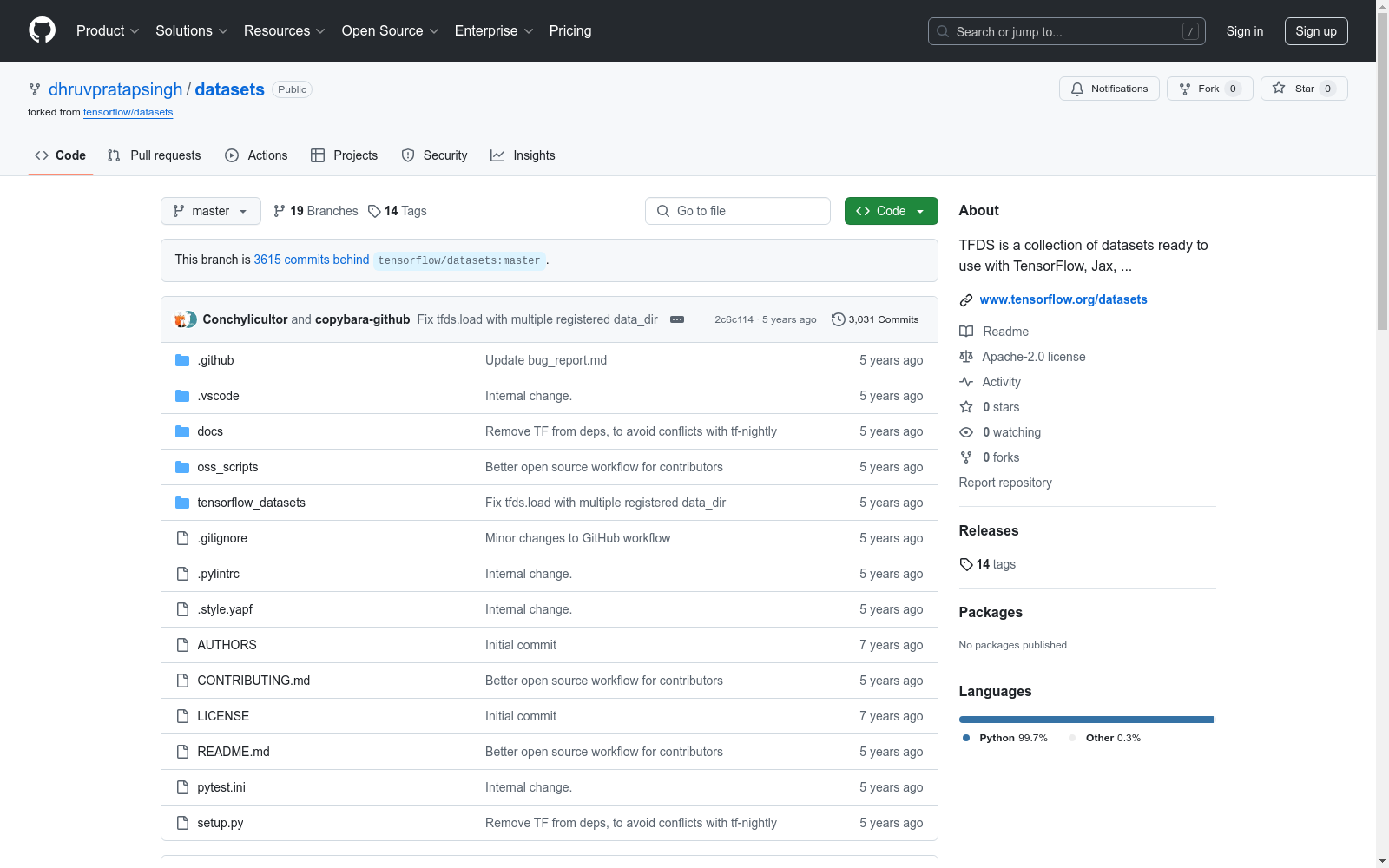Click the eye icon beside 0 watching

(x=966, y=432)
